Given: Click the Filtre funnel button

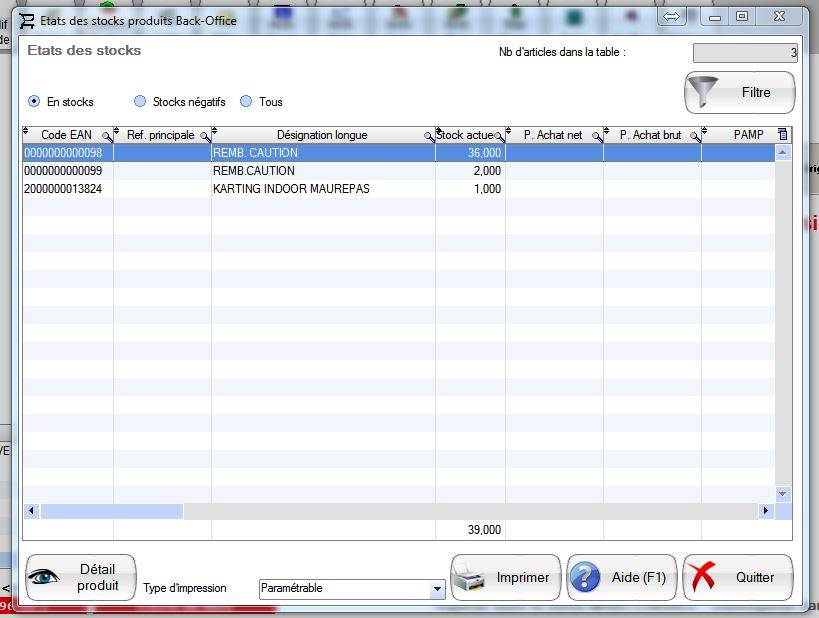Looking at the screenshot, I should point(739,93).
